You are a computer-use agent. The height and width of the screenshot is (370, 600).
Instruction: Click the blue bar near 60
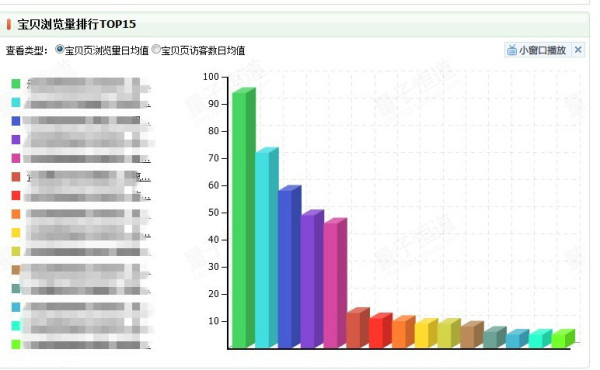pos(289,267)
